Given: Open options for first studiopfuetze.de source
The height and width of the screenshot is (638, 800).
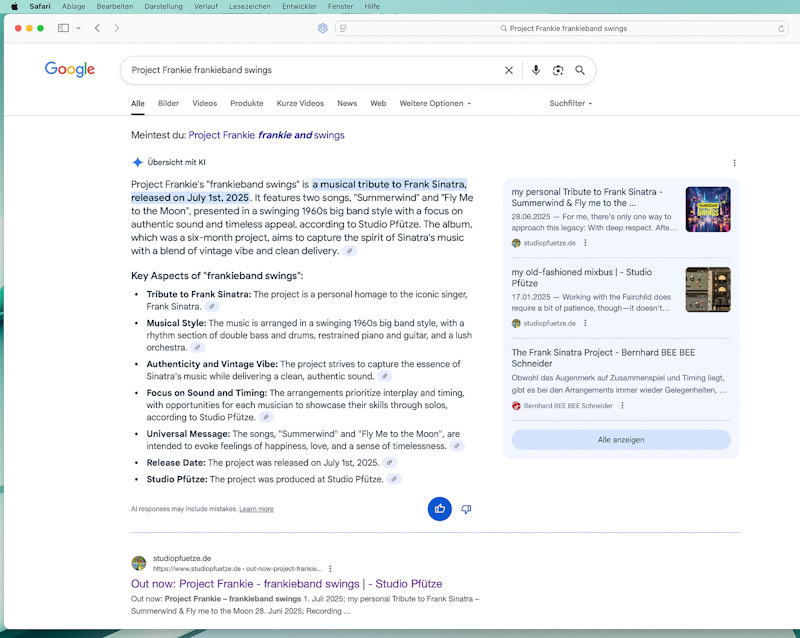Looking at the screenshot, I should [585, 243].
